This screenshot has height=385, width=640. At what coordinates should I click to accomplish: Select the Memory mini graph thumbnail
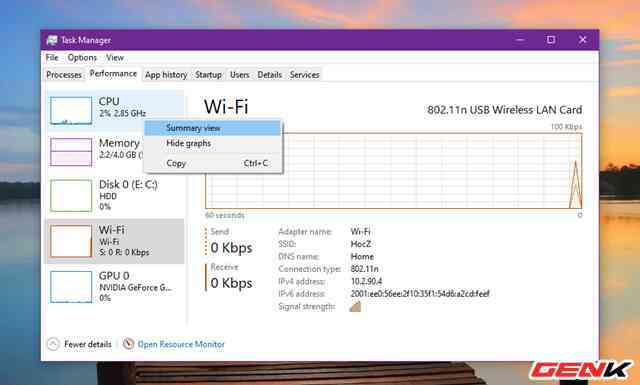71,152
